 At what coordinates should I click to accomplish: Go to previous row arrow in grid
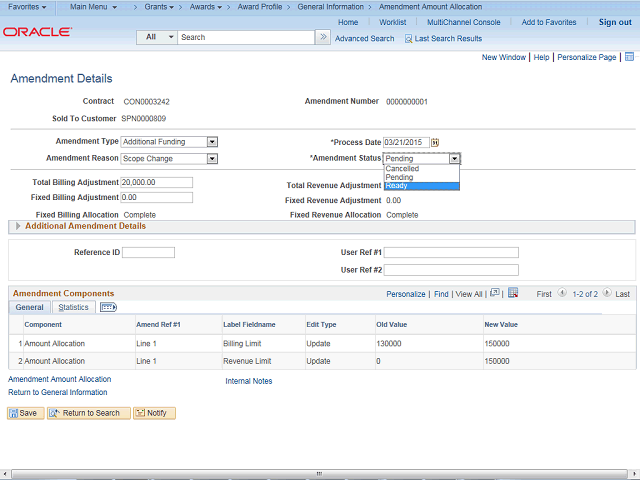[562, 294]
